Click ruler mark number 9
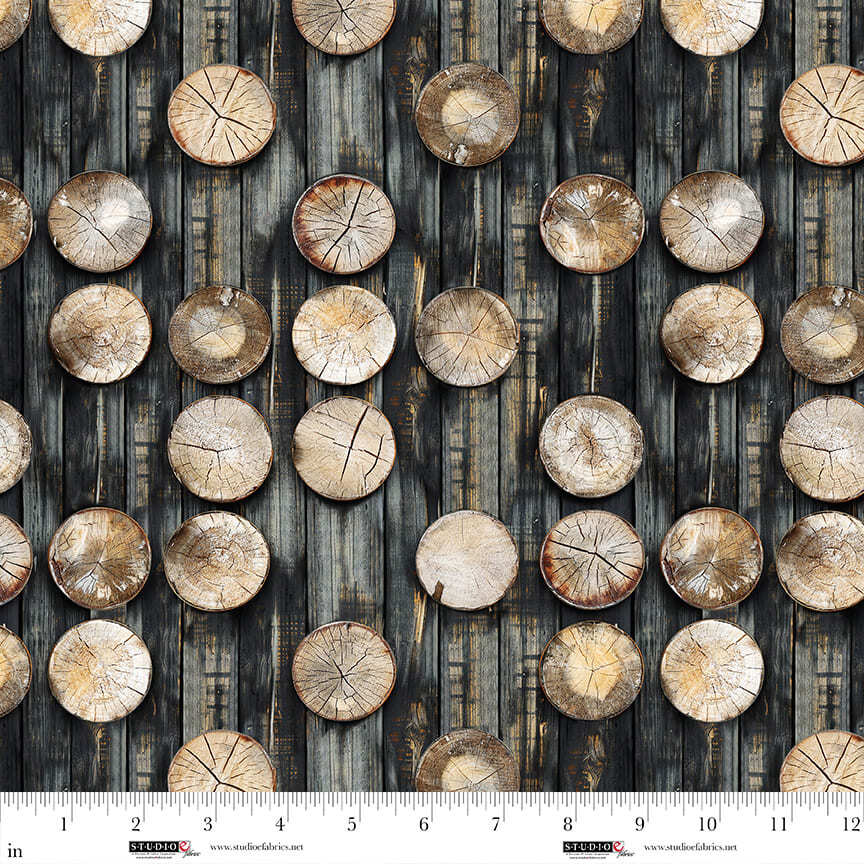This screenshot has width=864, height=864. 640,825
